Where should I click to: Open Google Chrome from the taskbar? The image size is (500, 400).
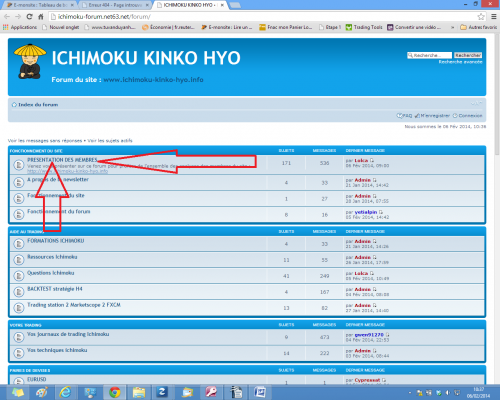pyautogui.click(x=115, y=392)
